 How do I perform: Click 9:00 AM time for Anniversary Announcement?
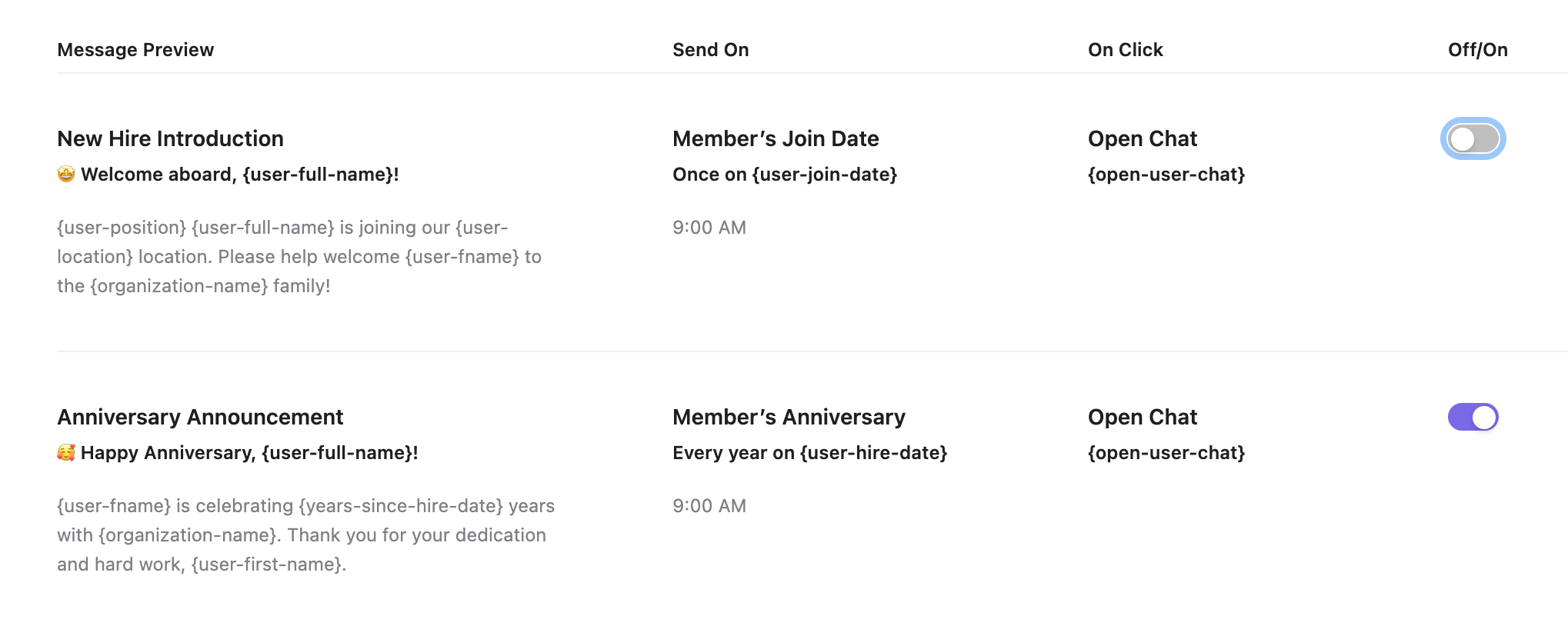click(x=709, y=506)
